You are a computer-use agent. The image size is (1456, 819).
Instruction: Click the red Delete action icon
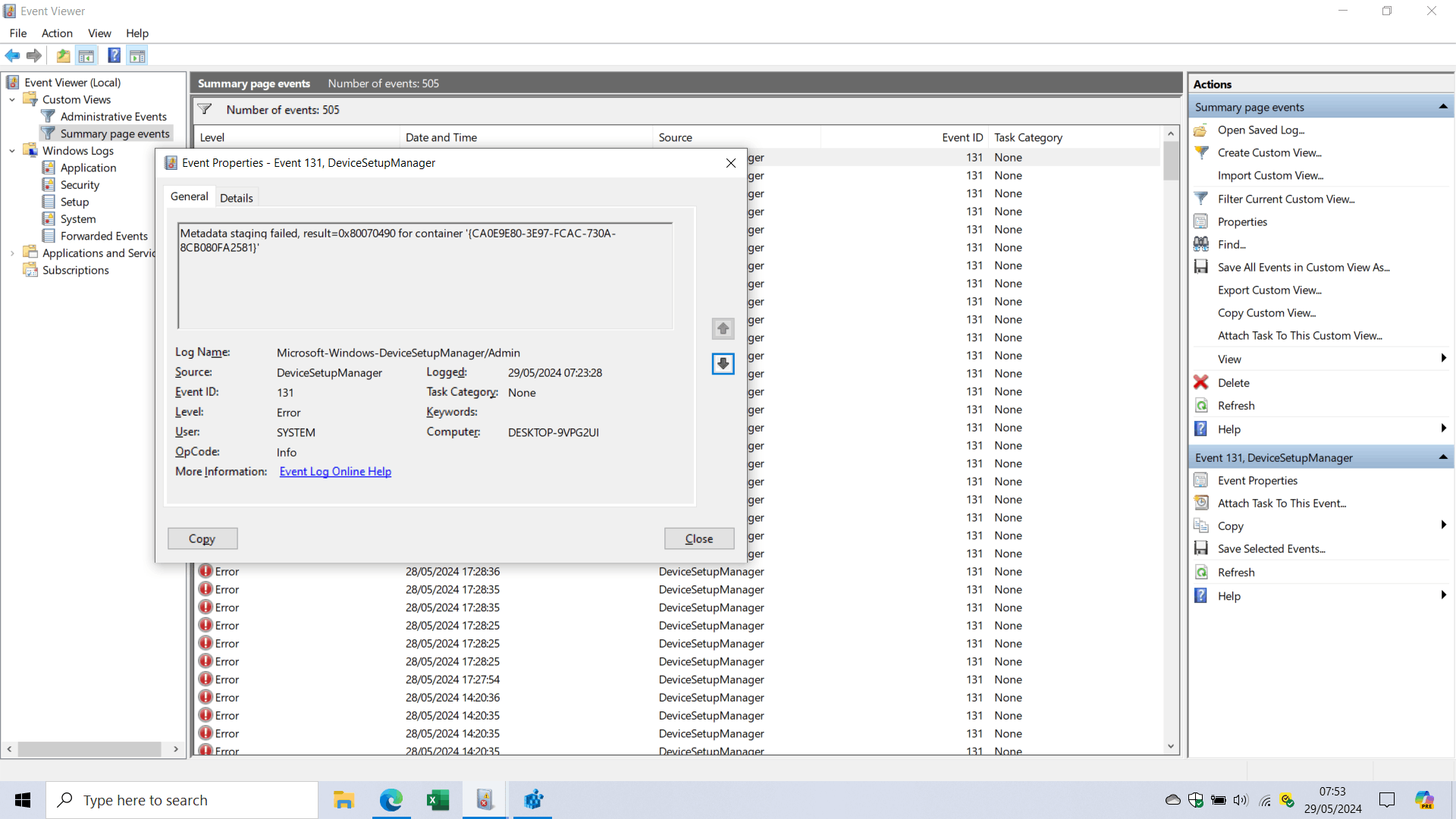coord(1201,382)
